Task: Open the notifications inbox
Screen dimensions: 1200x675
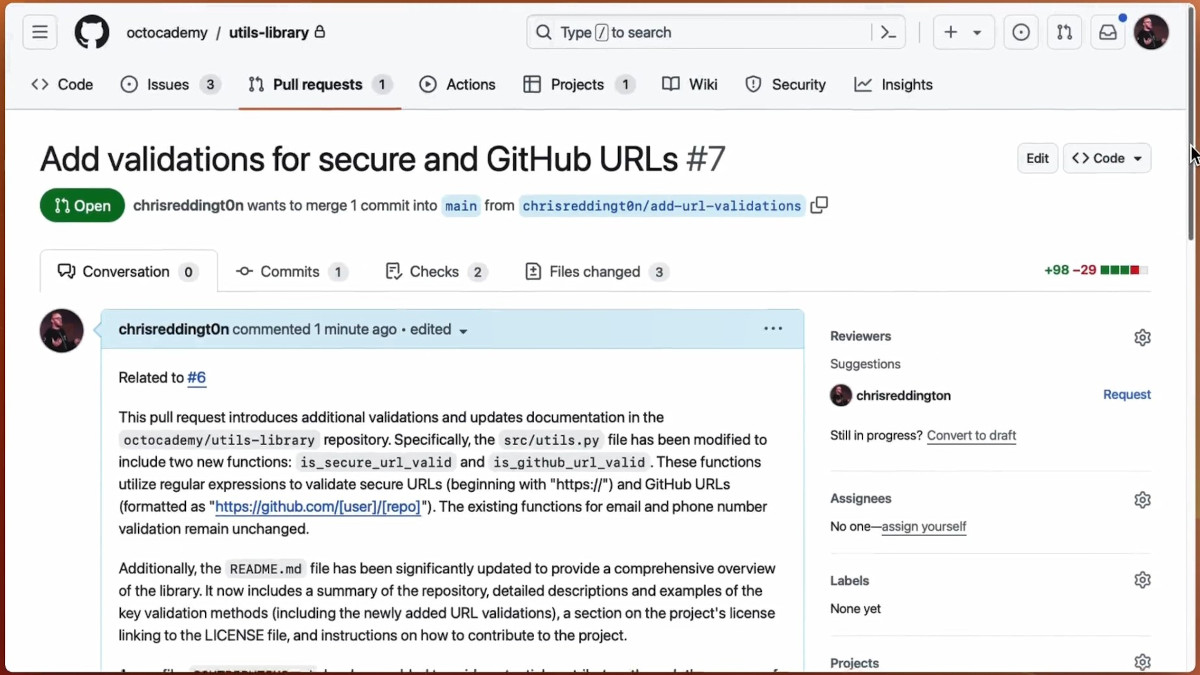Action: (1108, 32)
